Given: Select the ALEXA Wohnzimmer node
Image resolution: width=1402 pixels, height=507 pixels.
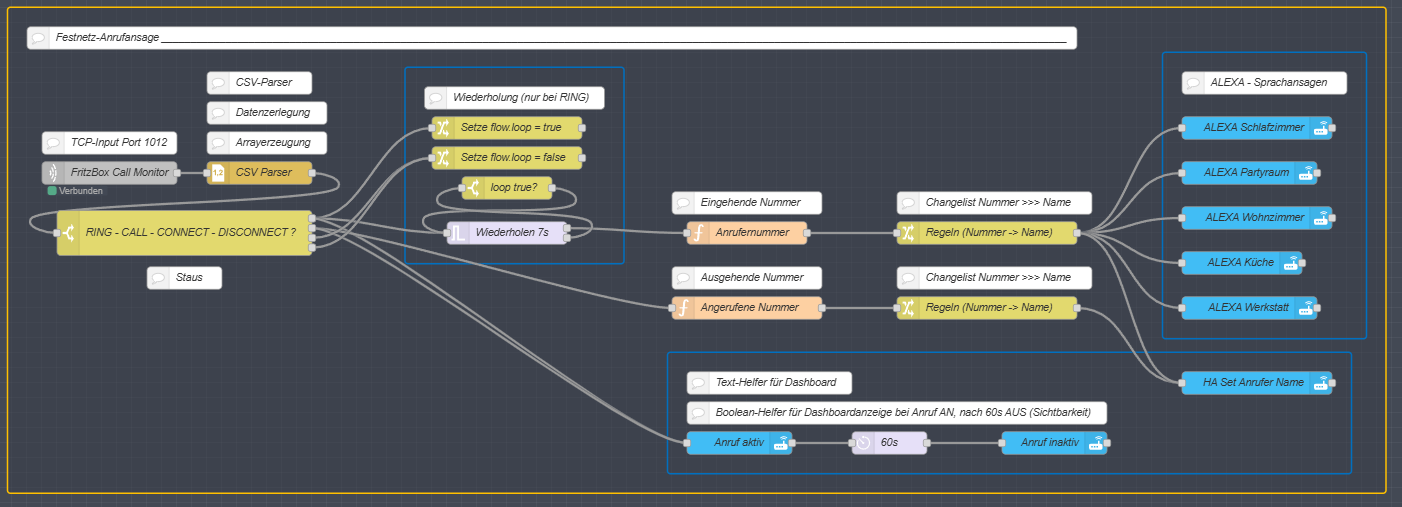Looking at the screenshot, I should pyautogui.click(x=1252, y=218).
